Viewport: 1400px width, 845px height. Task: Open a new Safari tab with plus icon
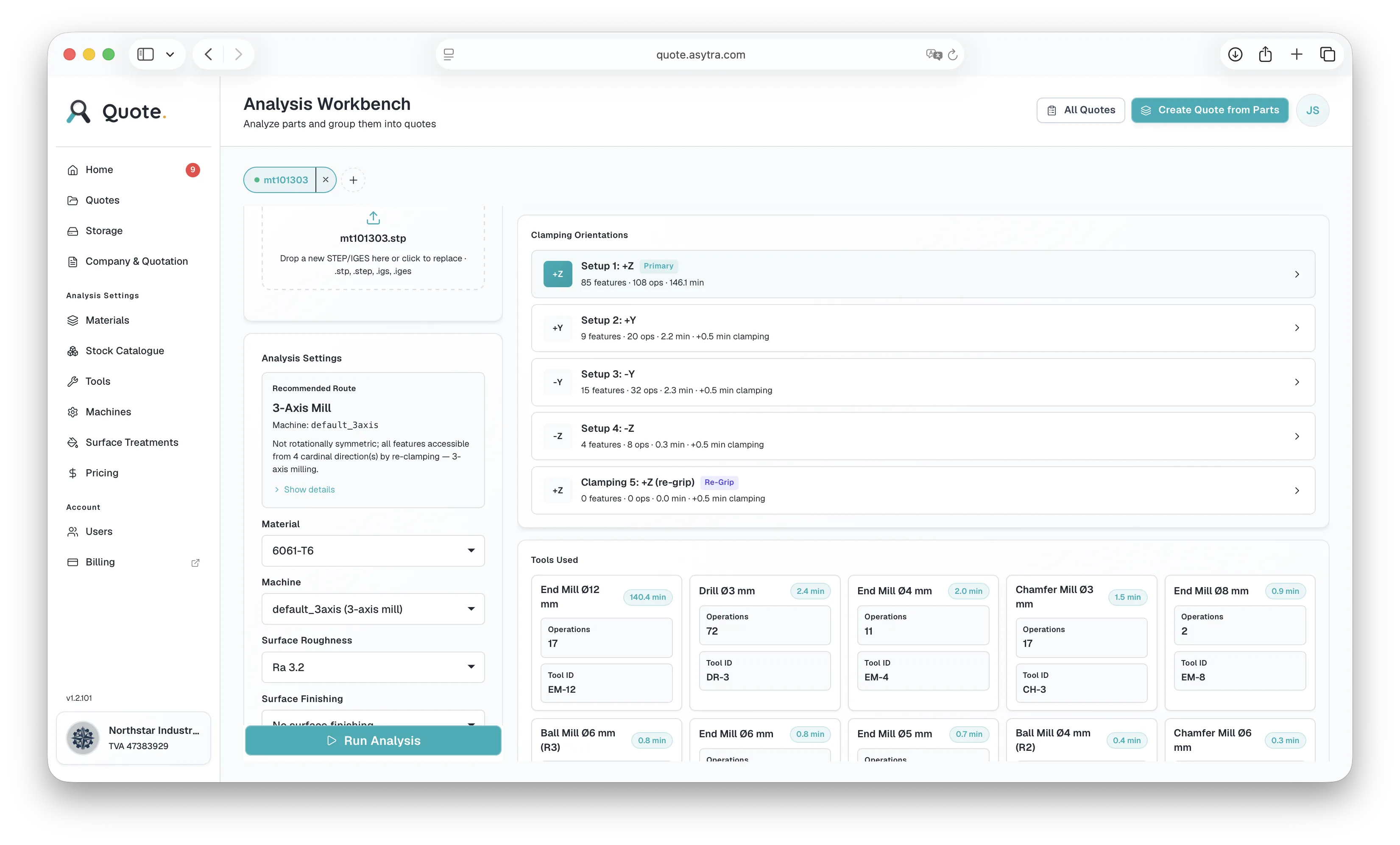1297,55
